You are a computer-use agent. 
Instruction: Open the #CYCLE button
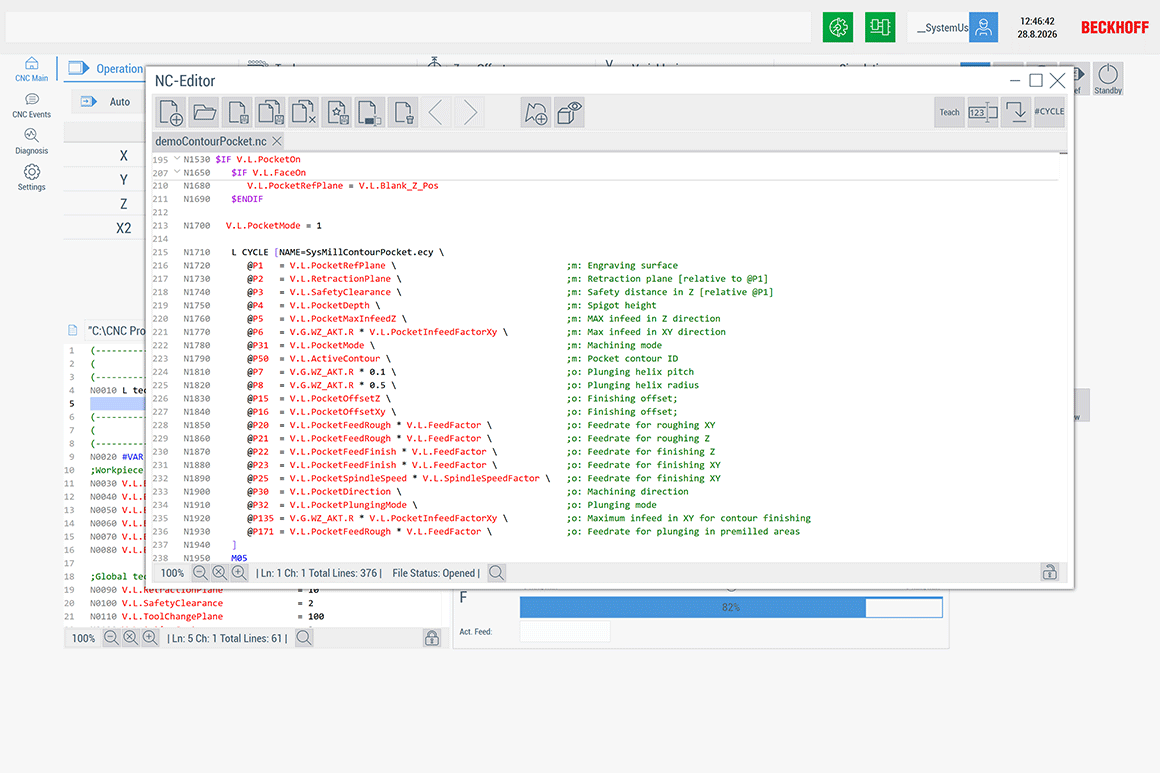[x=1049, y=112]
